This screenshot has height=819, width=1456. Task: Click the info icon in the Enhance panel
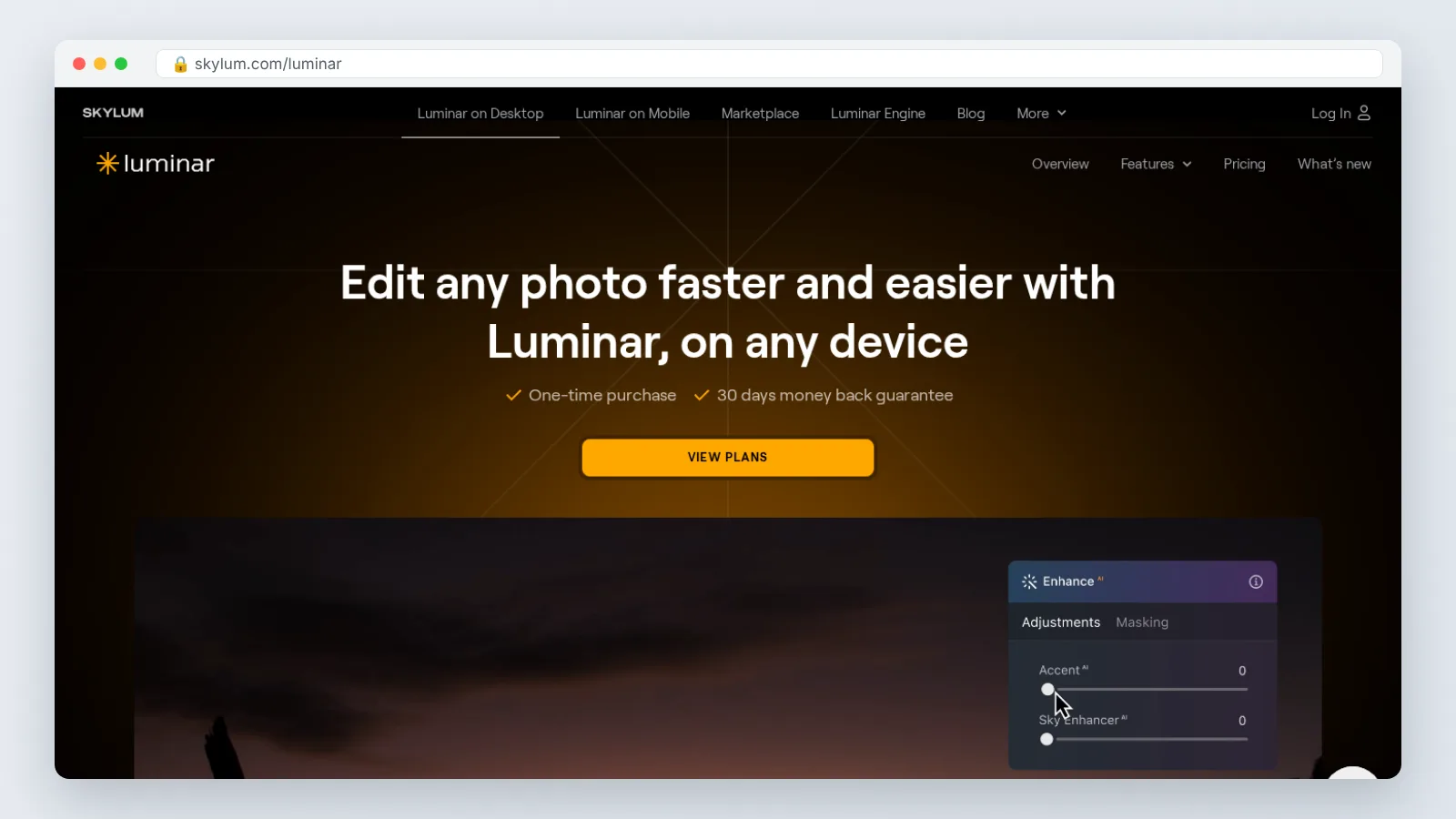(x=1256, y=581)
